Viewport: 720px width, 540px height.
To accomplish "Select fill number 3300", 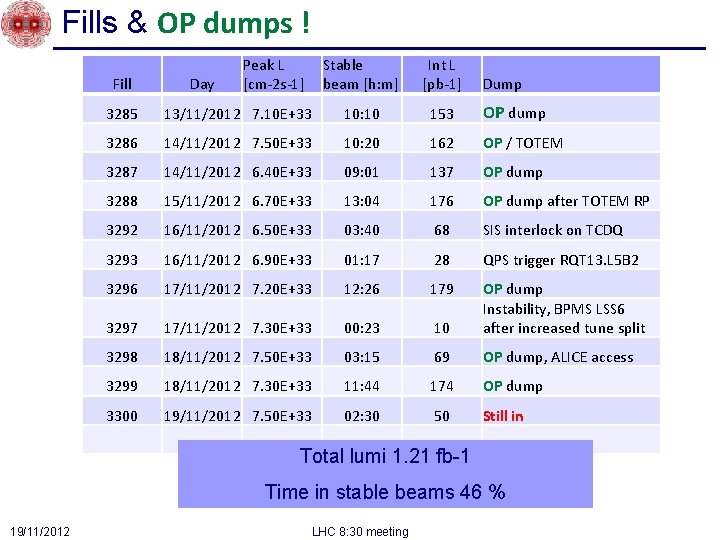I will click(122, 416).
